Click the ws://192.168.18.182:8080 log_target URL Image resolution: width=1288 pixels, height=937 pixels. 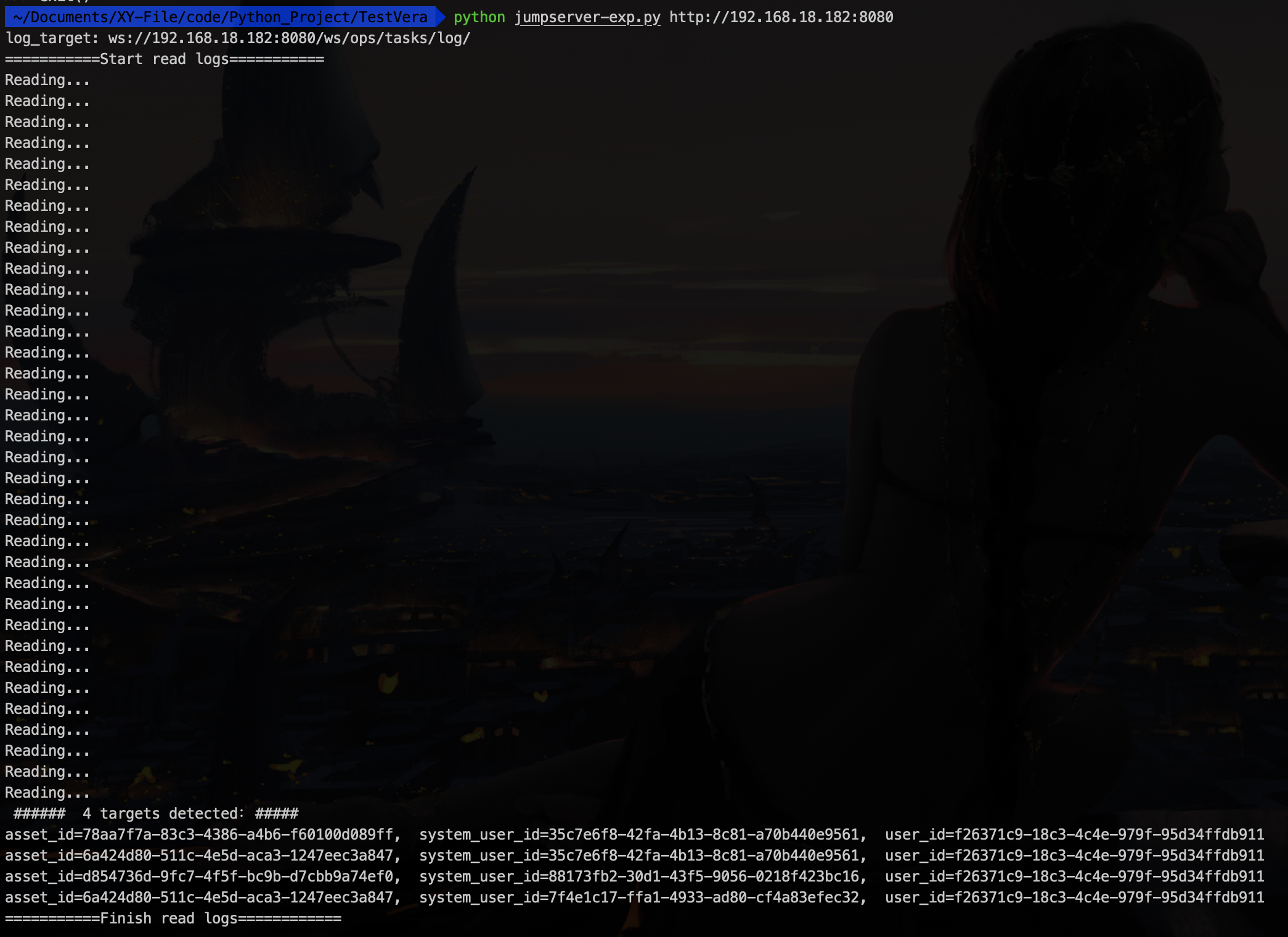[288, 38]
